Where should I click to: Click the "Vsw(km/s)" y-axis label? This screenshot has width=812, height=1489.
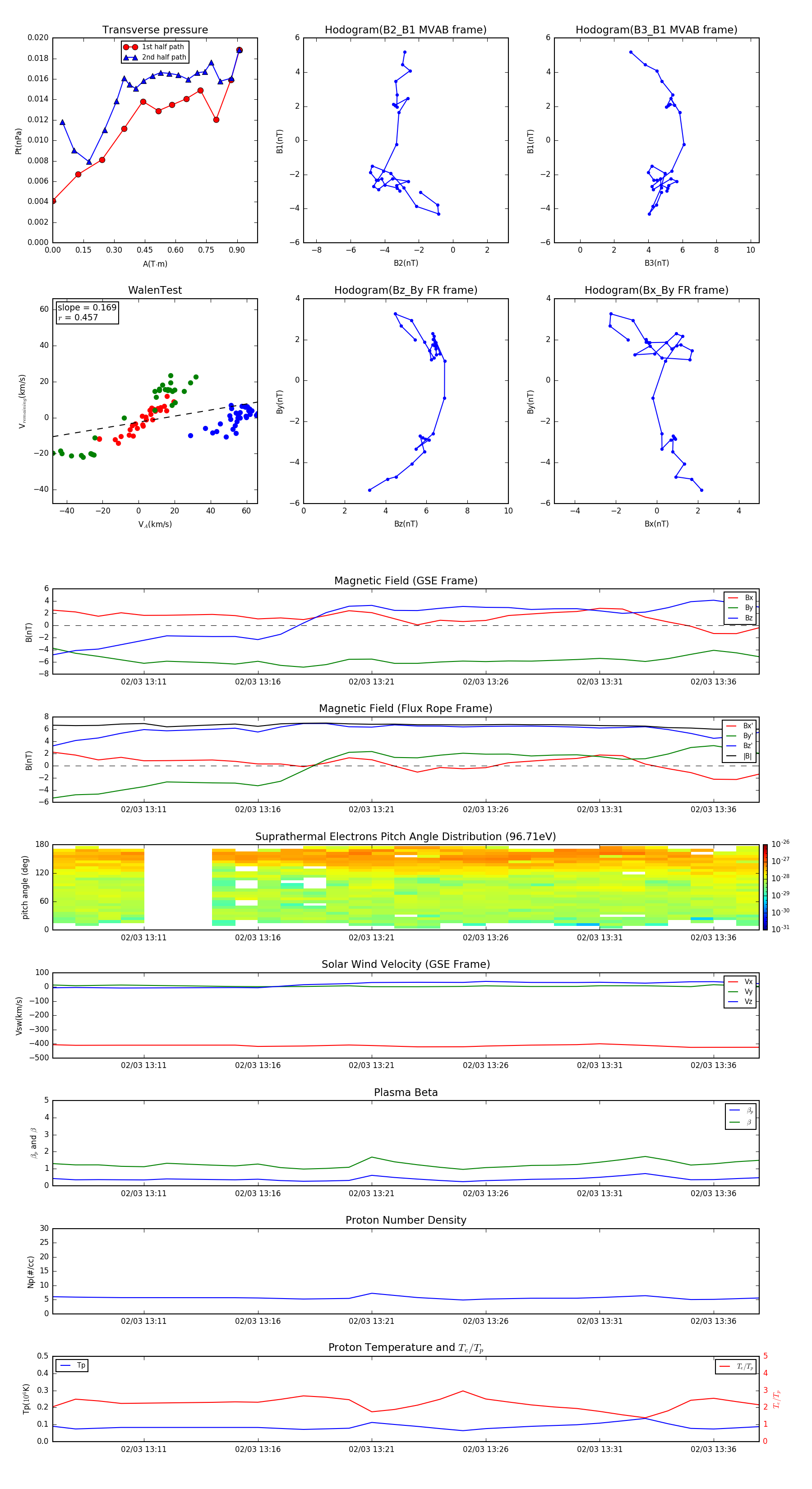tap(18, 1016)
